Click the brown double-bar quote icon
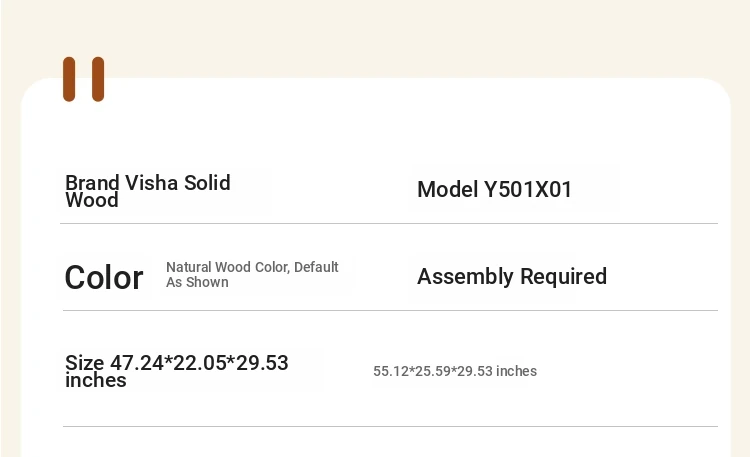Screen dimensions: 750x457 point(84,79)
